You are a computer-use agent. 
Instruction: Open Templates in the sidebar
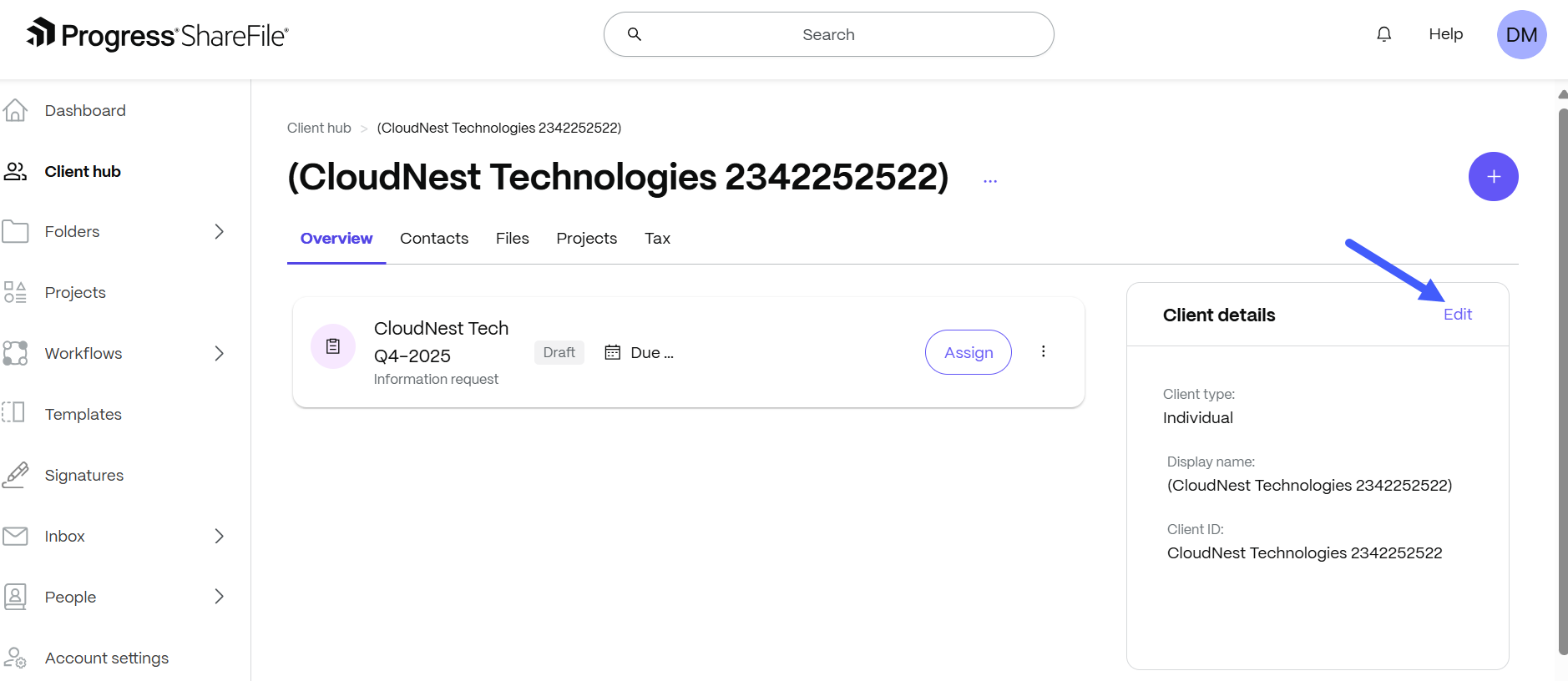coord(83,414)
